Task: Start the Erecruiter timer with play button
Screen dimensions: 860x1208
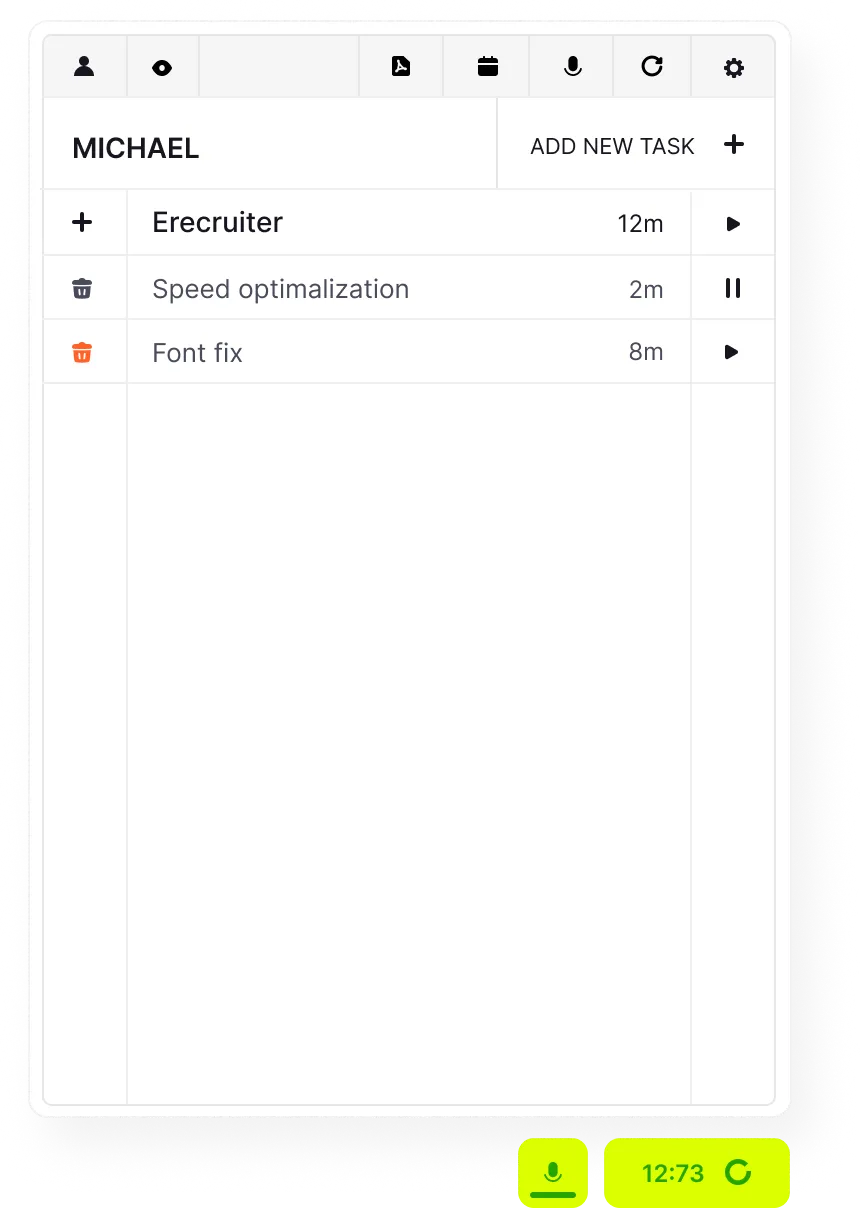Action: [733, 224]
